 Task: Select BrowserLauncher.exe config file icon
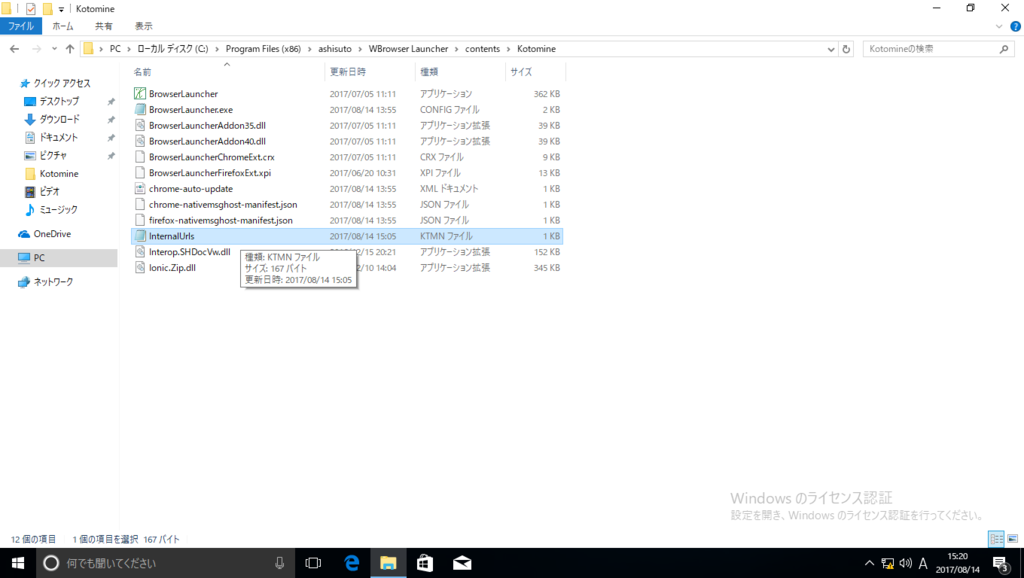(x=140, y=110)
